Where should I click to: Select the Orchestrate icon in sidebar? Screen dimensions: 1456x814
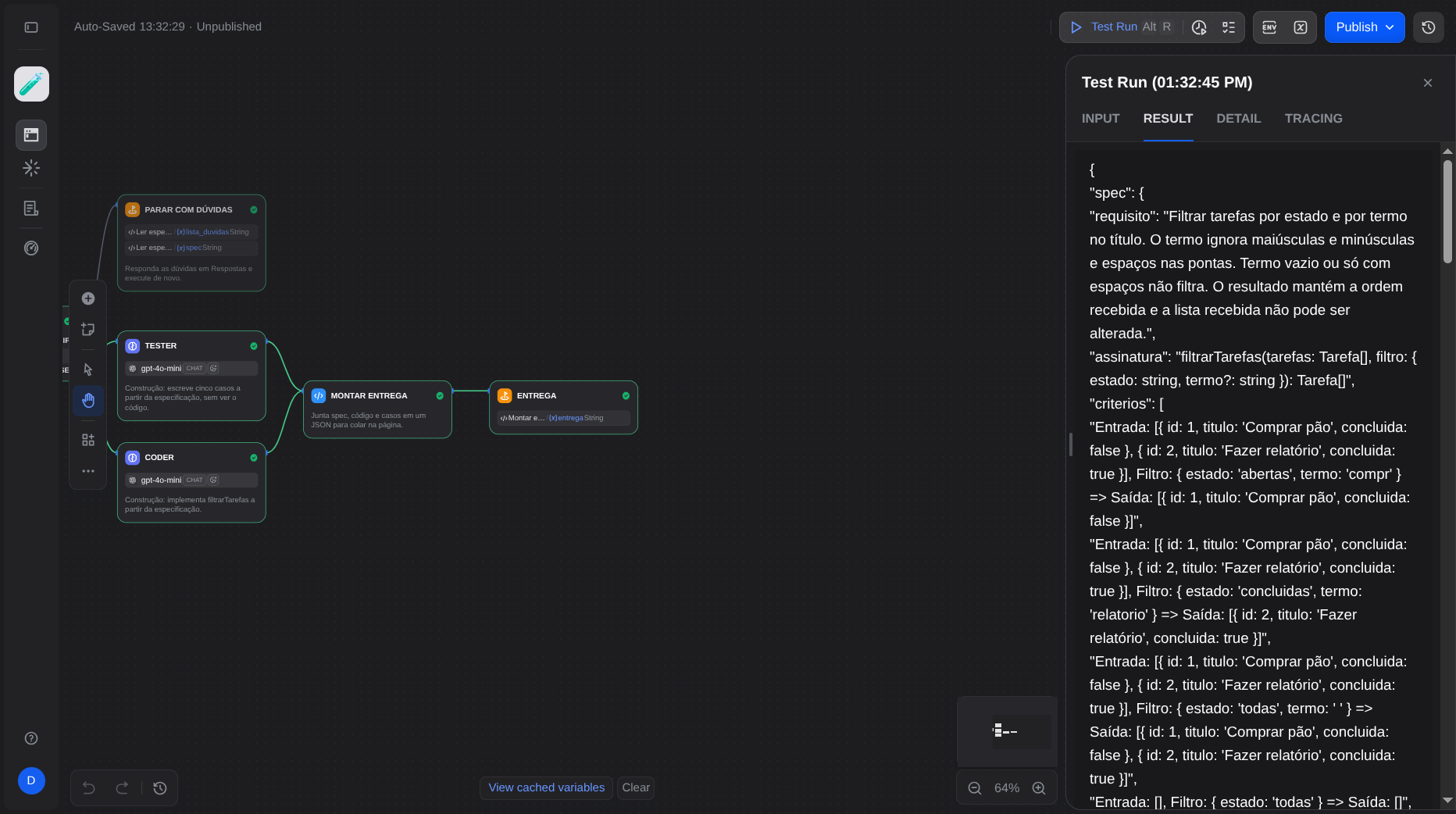click(31, 135)
